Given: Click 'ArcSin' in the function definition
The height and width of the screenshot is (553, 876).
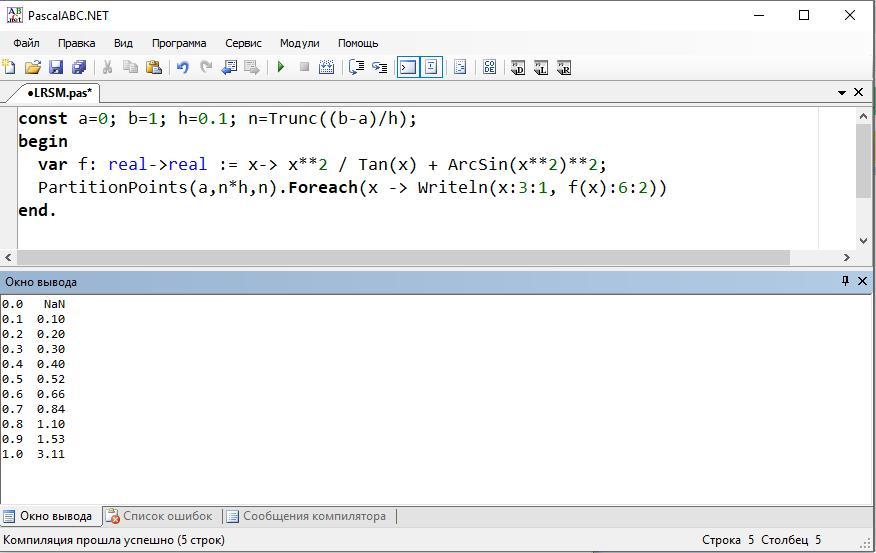Looking at the screenshot, I should point(478,164).
